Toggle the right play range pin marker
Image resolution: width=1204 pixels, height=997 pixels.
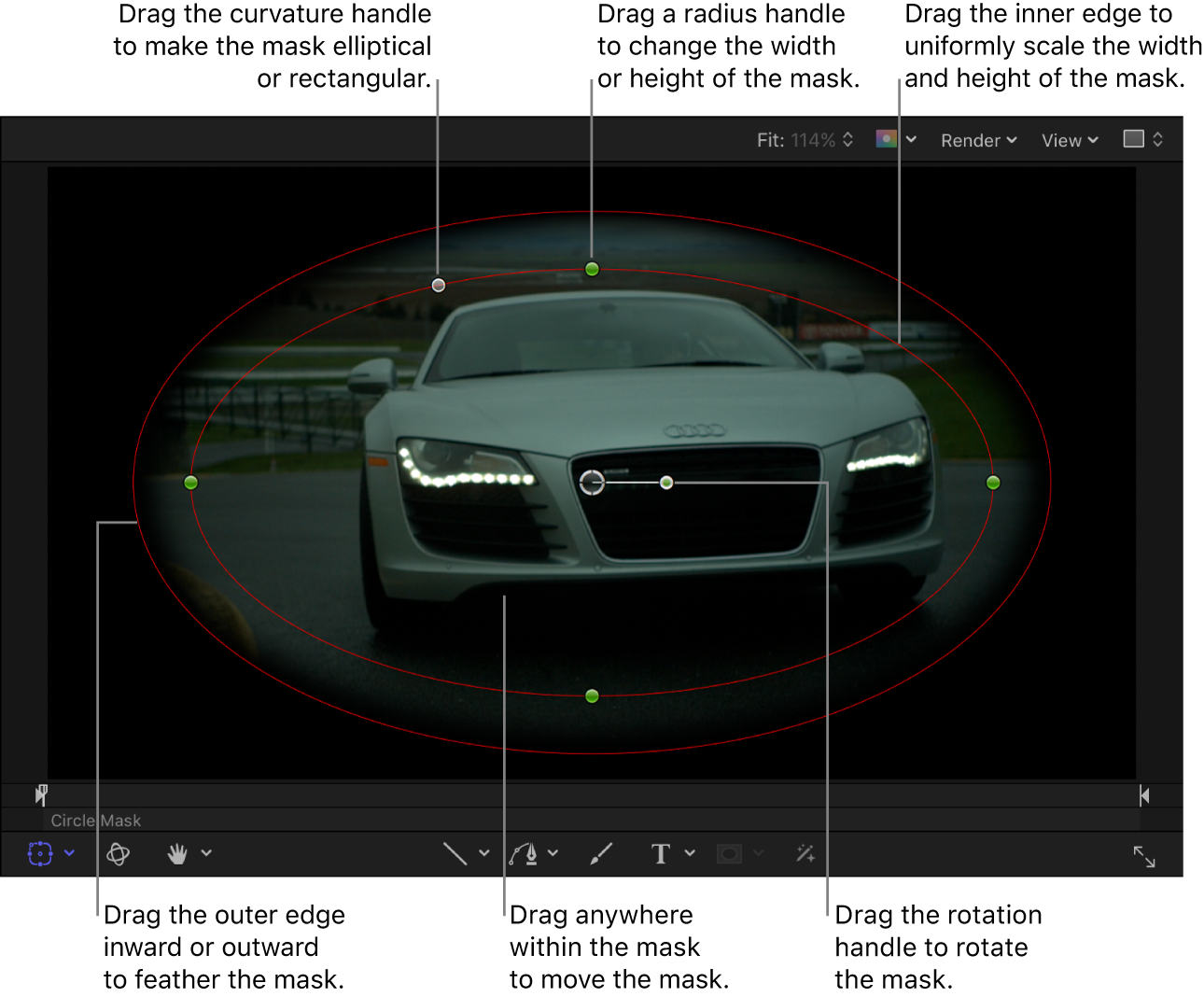[1145, 794]
